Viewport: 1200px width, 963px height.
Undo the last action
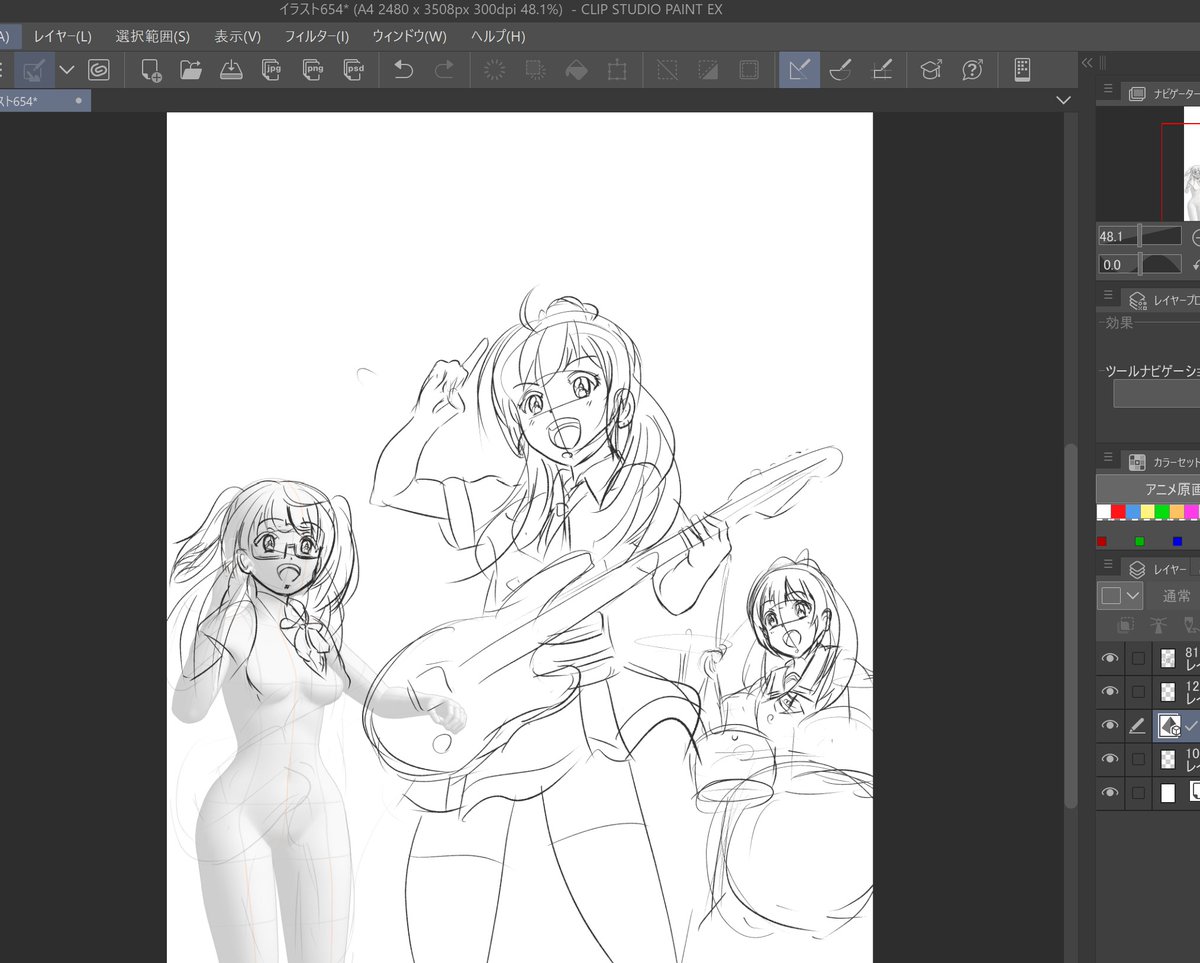[x=403, y=70]
